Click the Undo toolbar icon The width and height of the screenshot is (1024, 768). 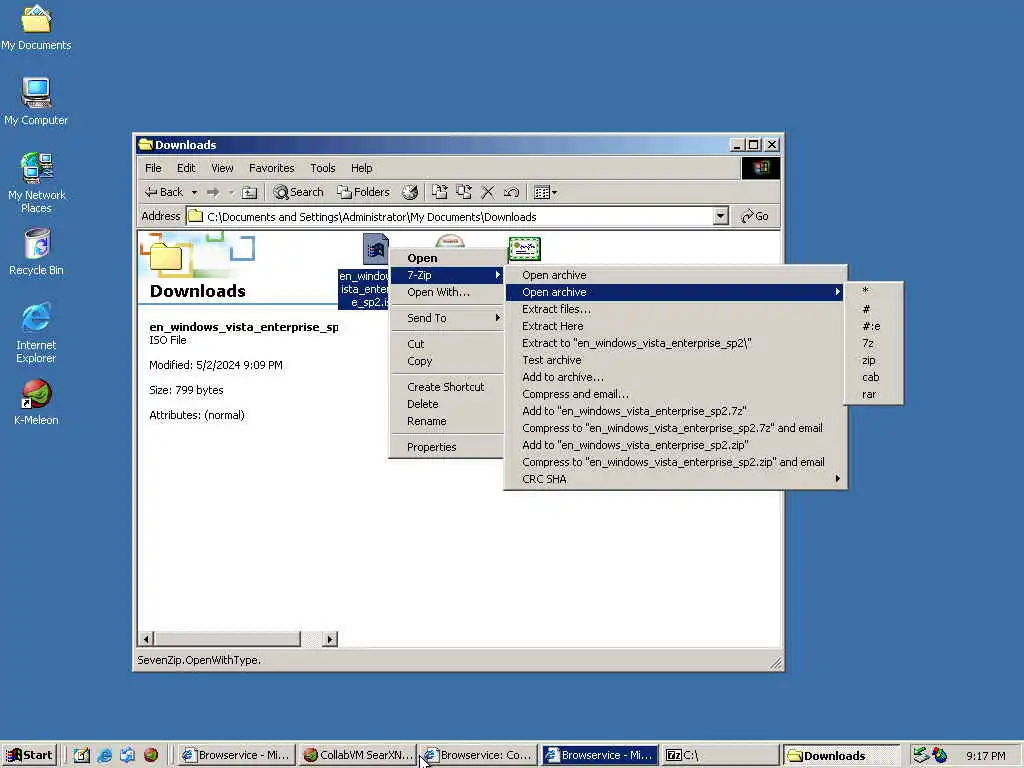point(511,192)
